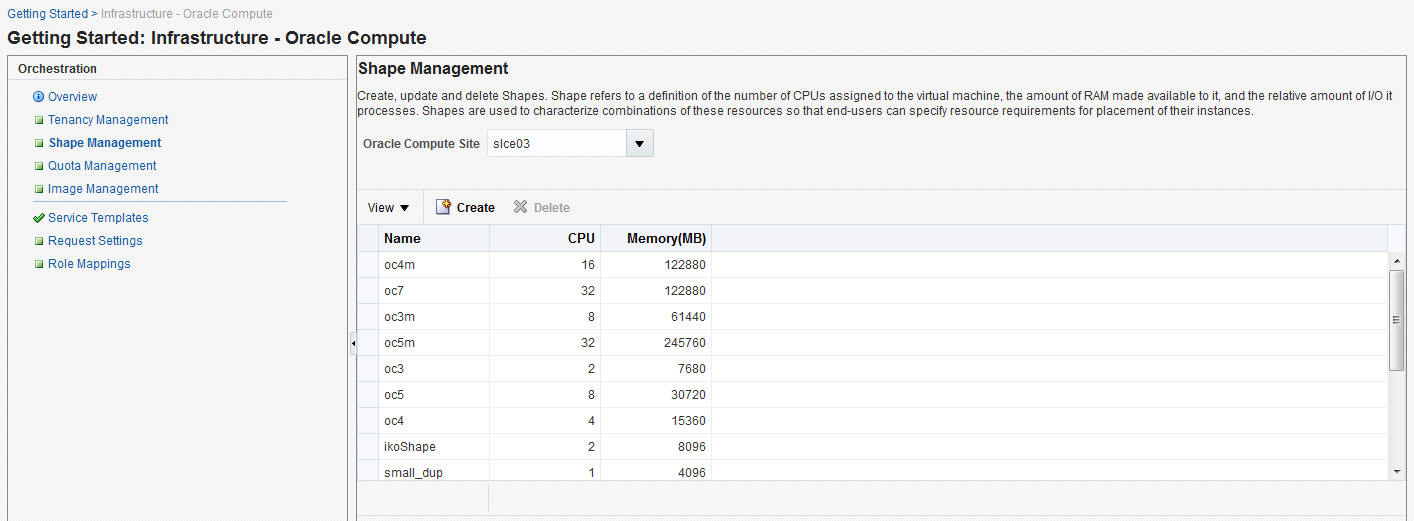Select the oc3m shape row
The width and height of the screenshot is (1414, 521).
click(873, 317)
